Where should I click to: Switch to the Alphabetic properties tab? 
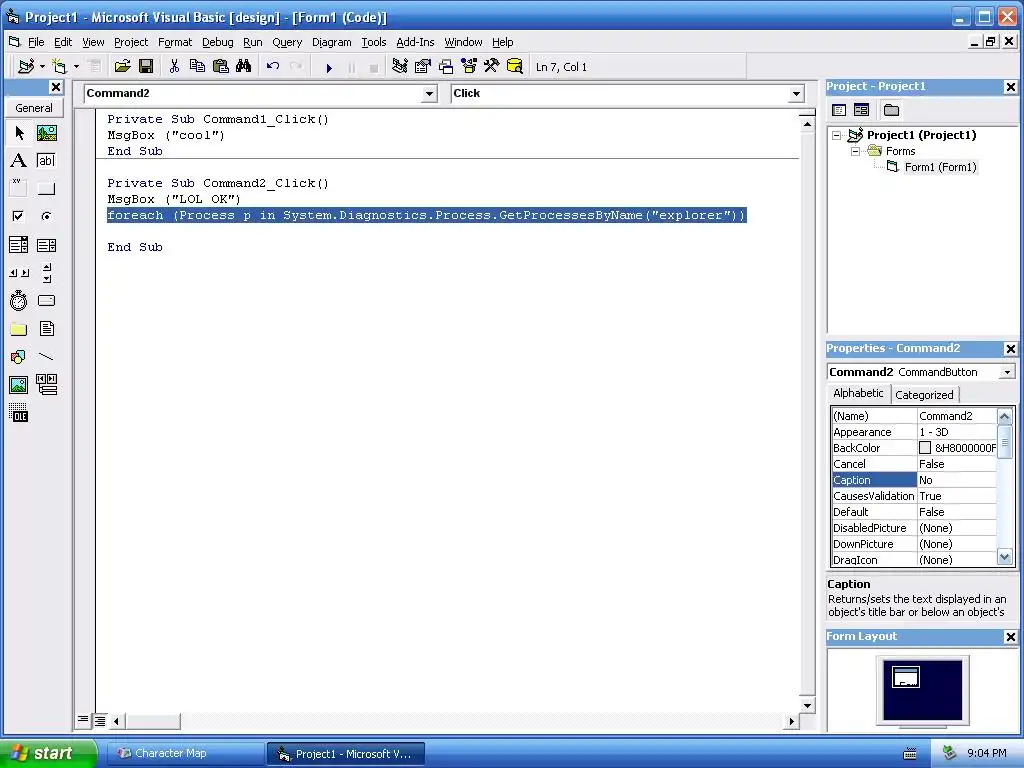pos(858,393)
